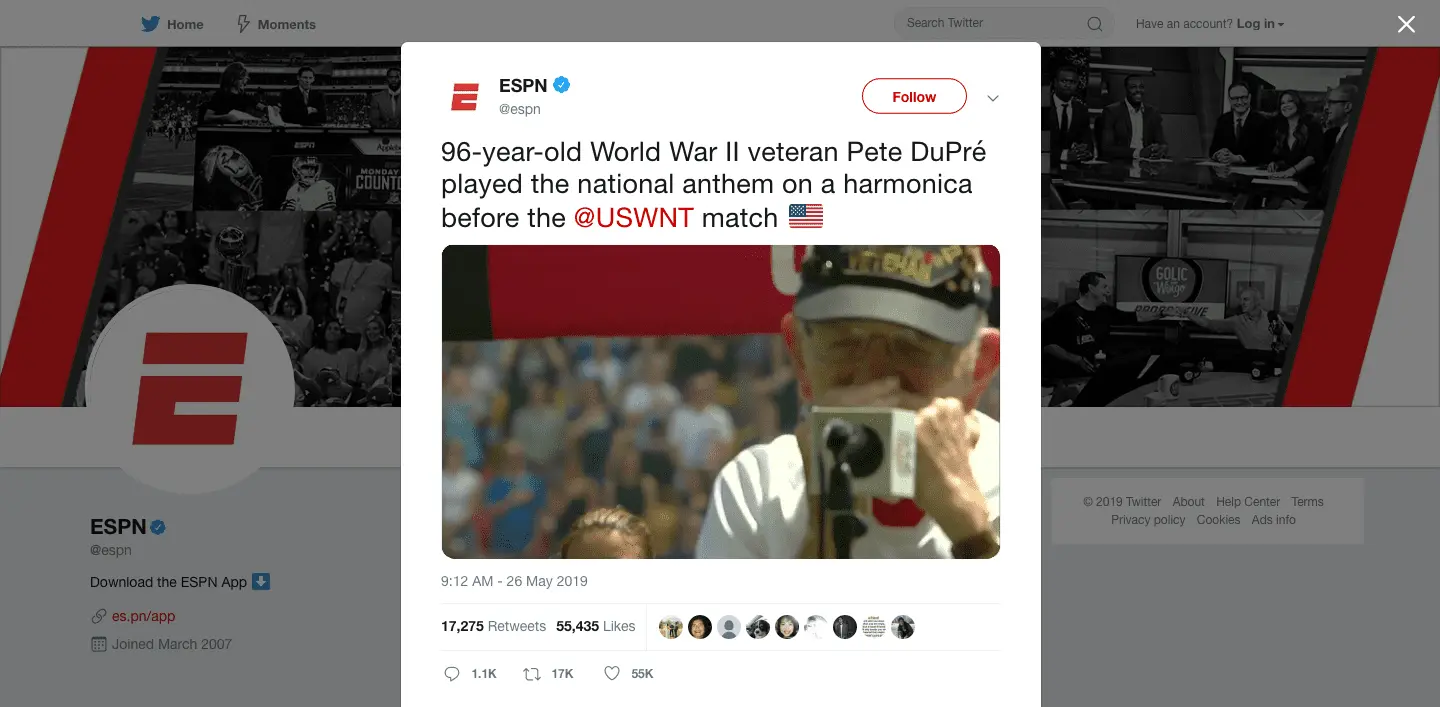Click the Moments lightning bolt icon
1440x707 pixels.
click(243, 24)
